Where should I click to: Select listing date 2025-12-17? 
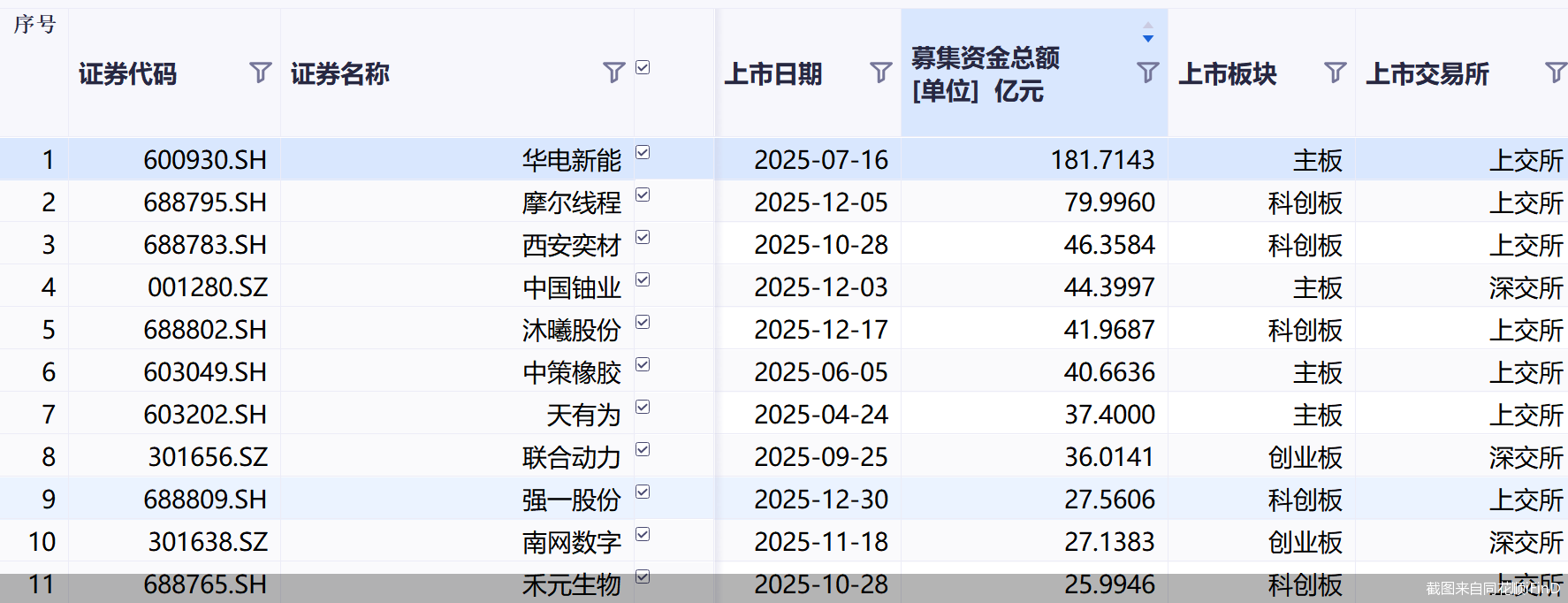pyautogui.click(x=821, y=330)
